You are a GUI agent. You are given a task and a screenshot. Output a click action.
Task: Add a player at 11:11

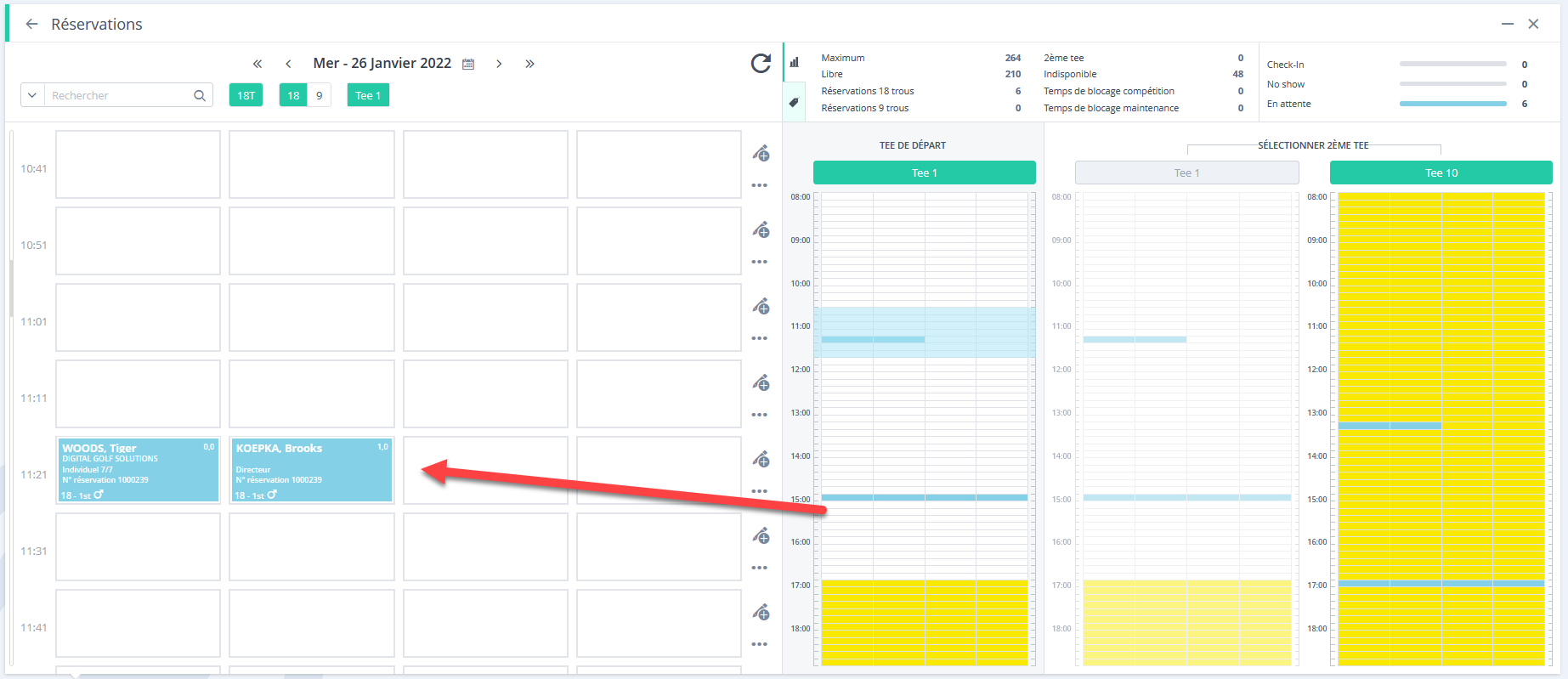(761, 382)
